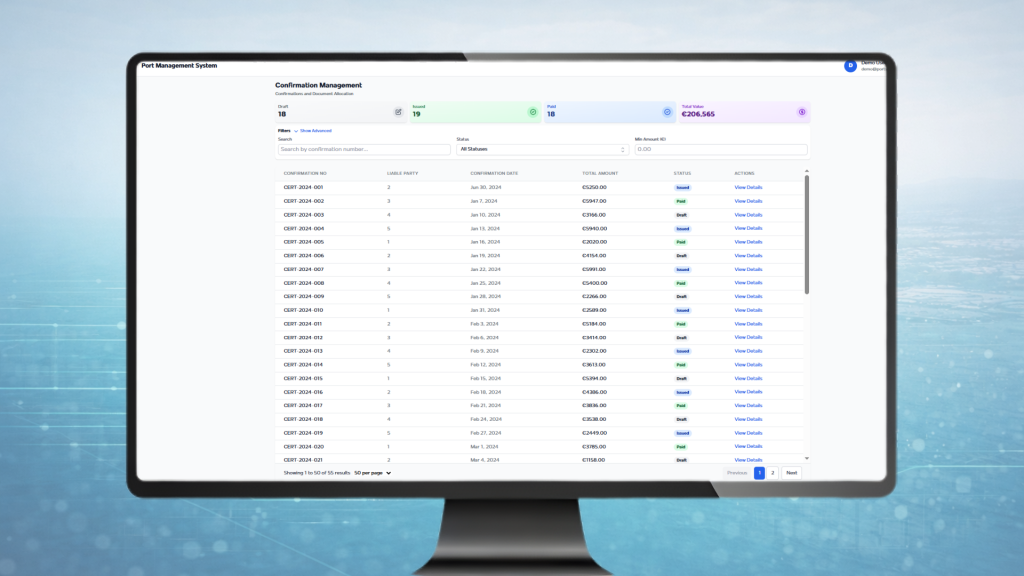Click the table vertical scrollbar

pos(807,235)
